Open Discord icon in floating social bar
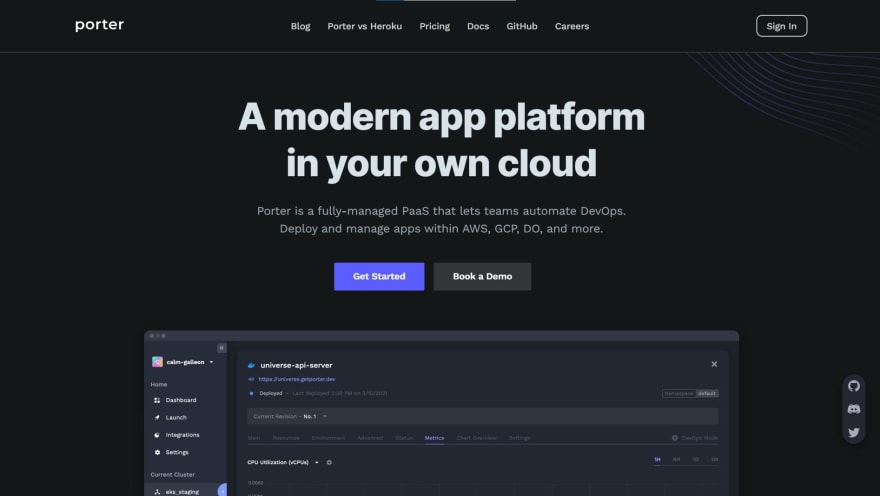The width and height of the screenshot is (880, 496). [854, 409]
